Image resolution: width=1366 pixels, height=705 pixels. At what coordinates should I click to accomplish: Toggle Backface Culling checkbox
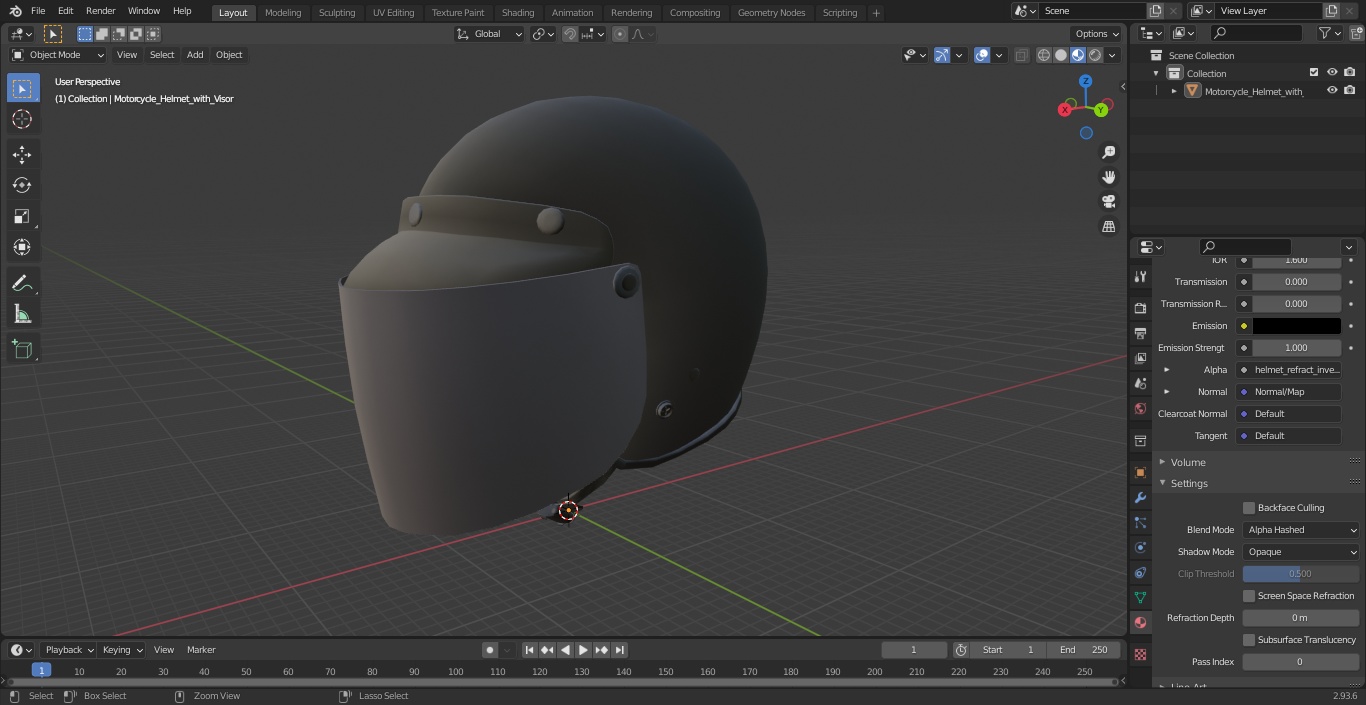pos(1249,508)
